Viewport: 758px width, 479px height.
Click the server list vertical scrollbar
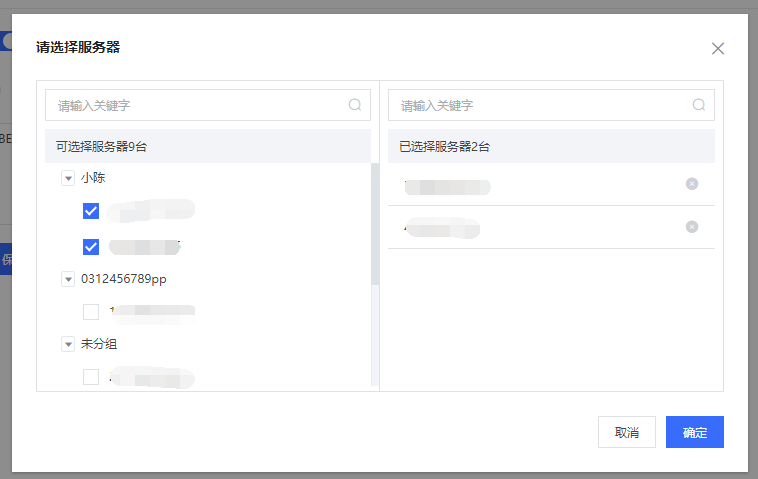[375, 225]
